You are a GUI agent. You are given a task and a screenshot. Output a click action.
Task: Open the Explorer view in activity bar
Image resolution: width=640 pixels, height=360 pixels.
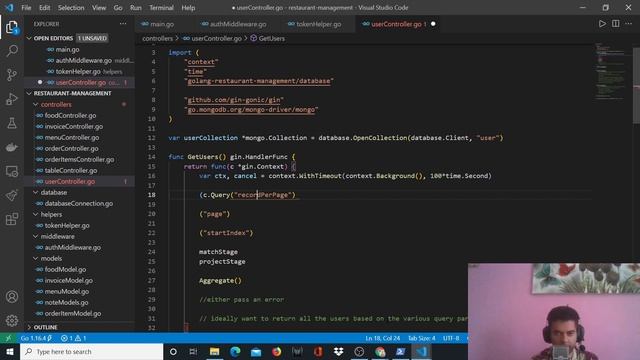[12, 27]
